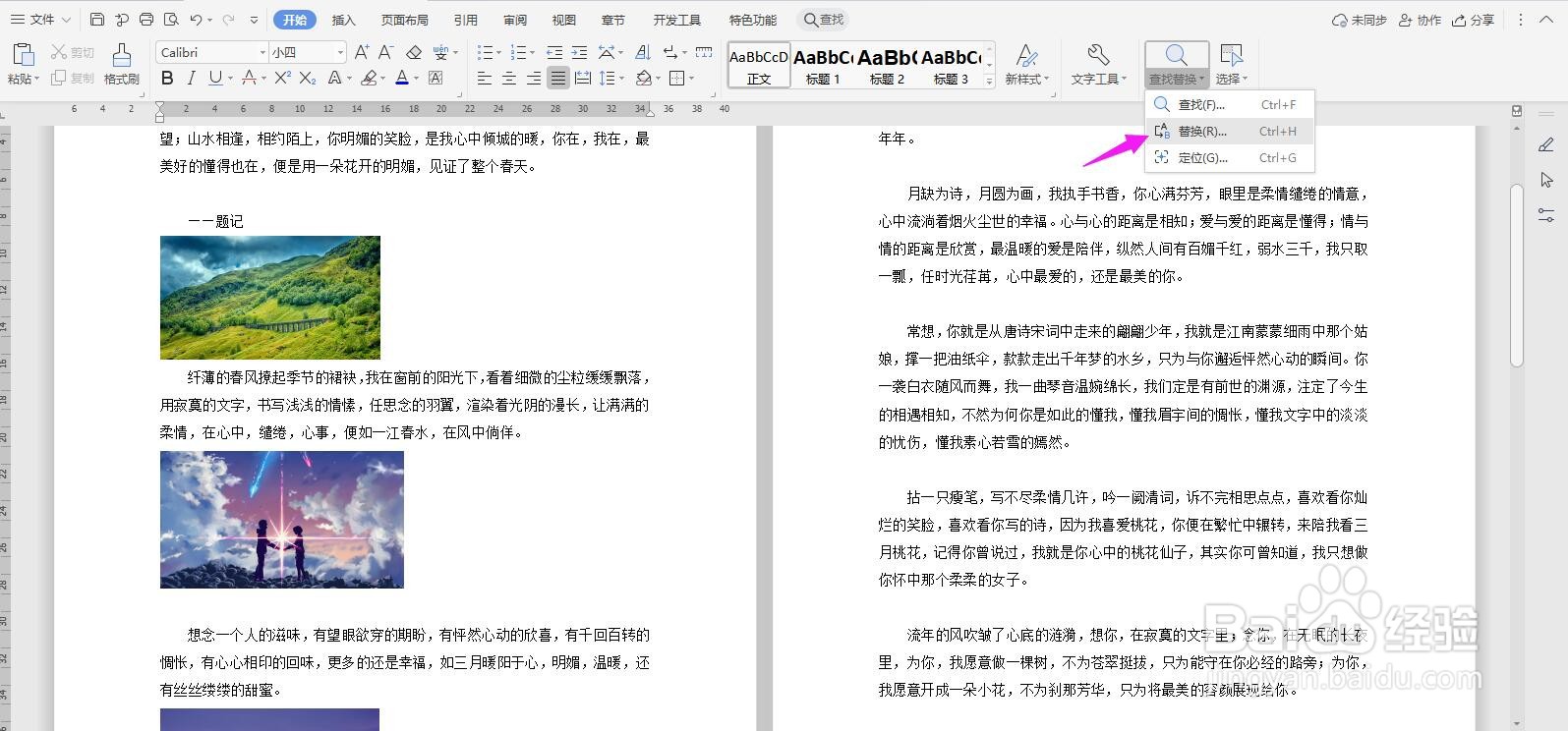Click the Sort A-Z icon
Viewport: 1568px width, 731px height.
click(x=643, y=52)
